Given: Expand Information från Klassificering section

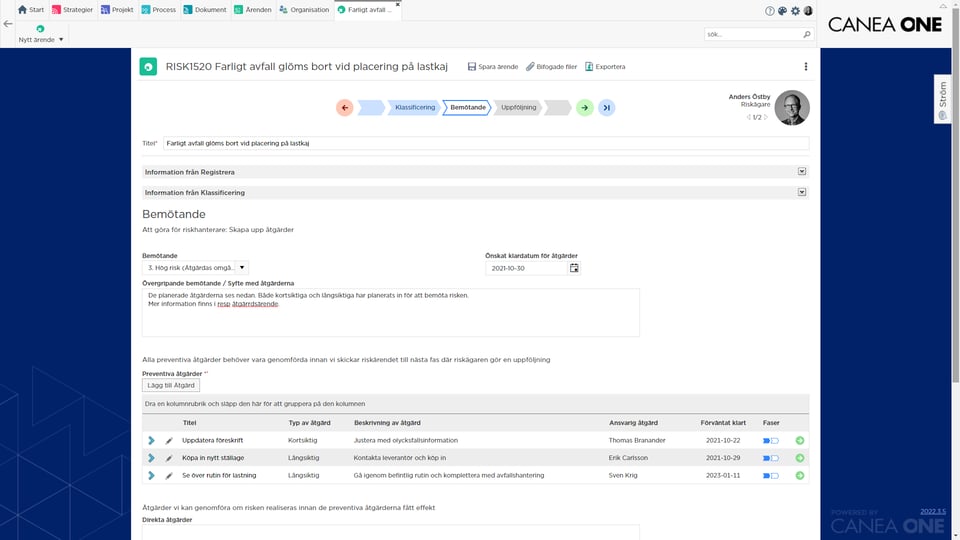Looking at the screenshot, I should (802, 192).
